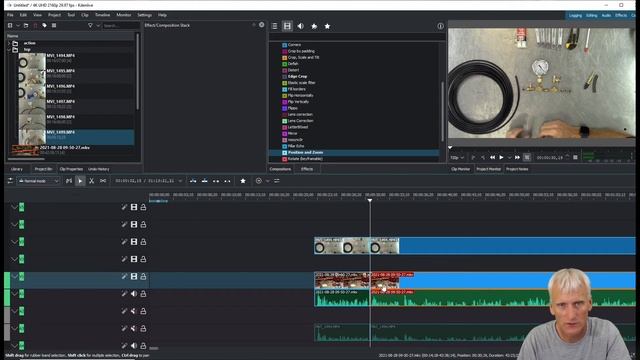The width and height of the screenshot is (640, 360).
Task: Switch to the Undo History tab
Action: tap(98, 169)
